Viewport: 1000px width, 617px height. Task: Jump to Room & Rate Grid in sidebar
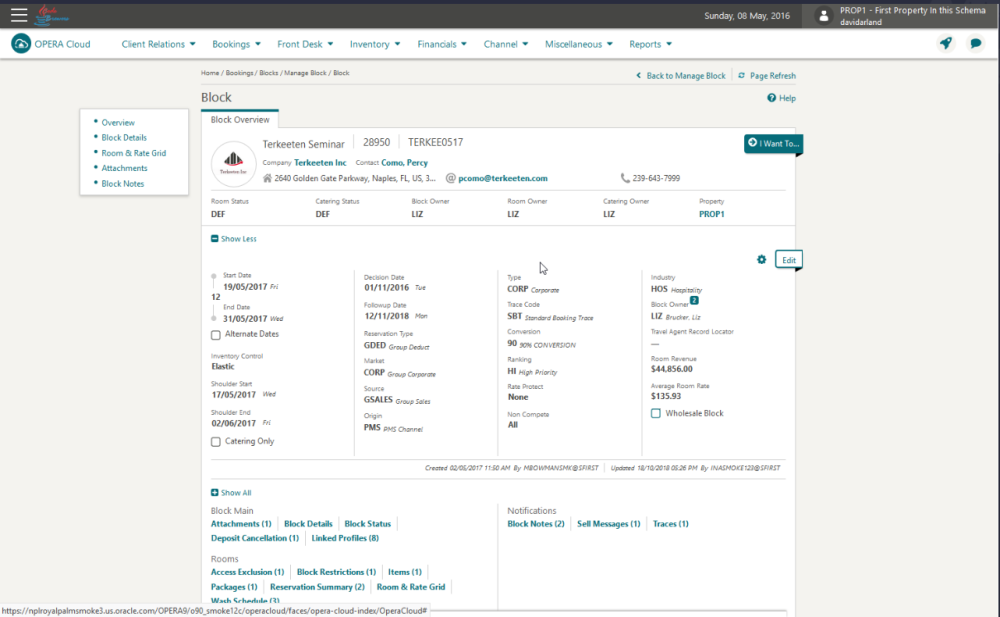(133, 153)
